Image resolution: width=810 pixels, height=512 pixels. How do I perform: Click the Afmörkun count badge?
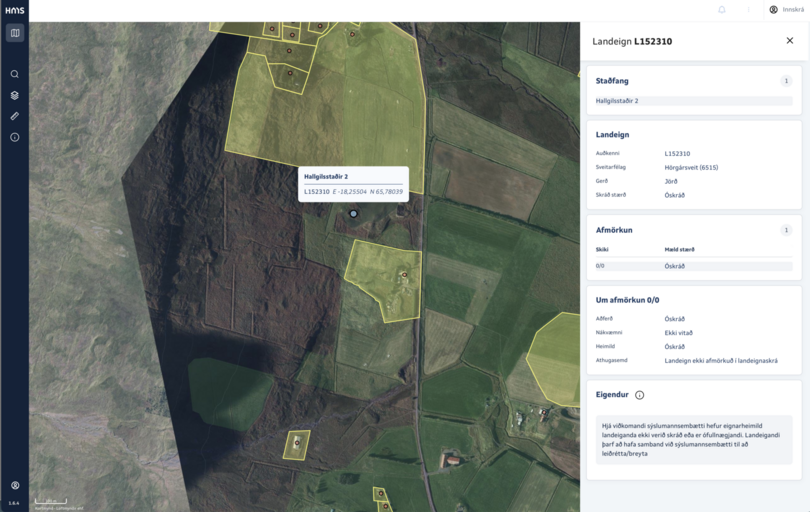click(786, 230)
